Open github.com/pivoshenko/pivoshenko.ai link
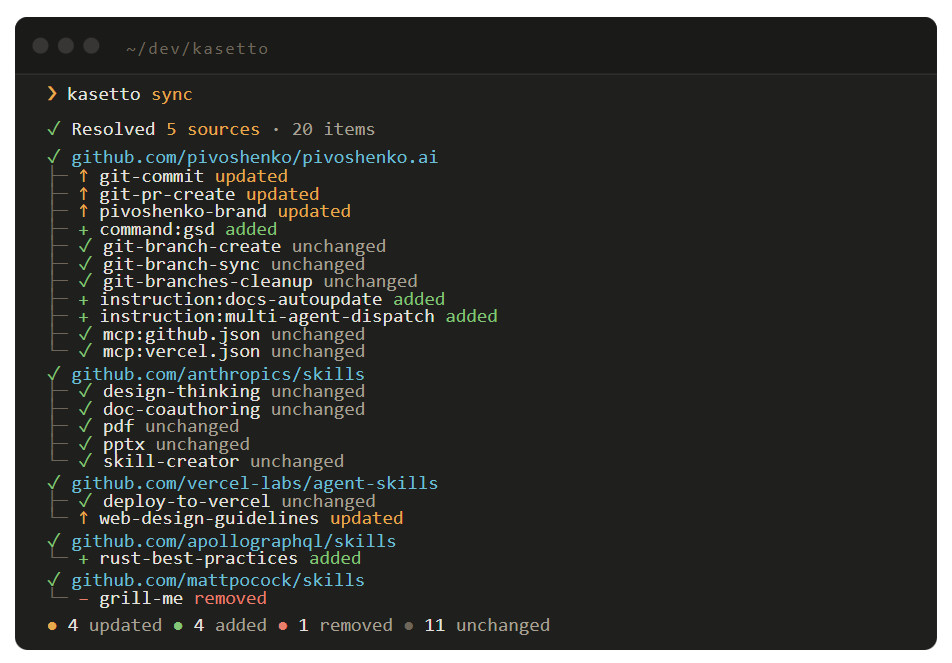 [254, 157]
